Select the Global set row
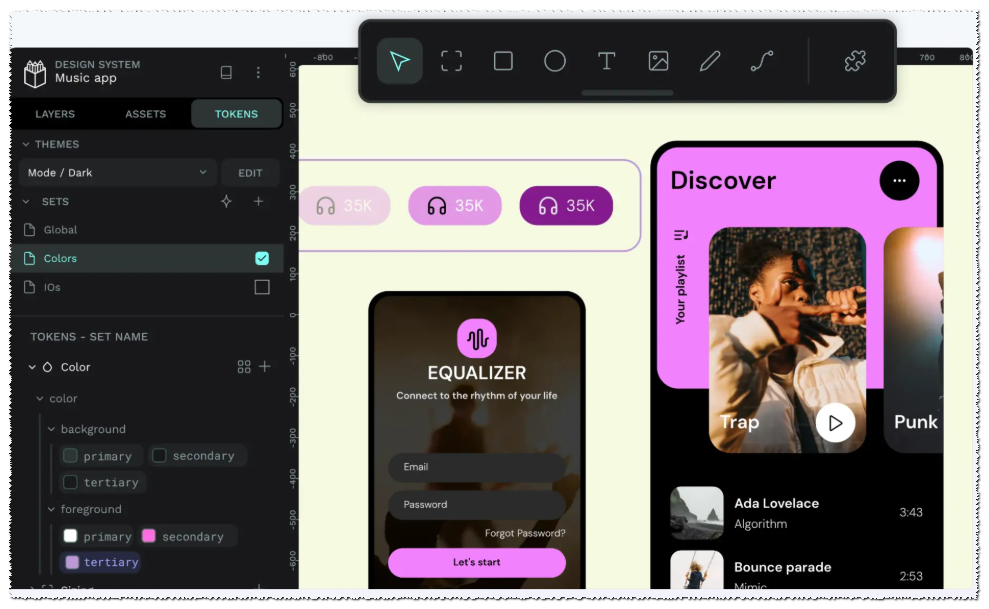 (147, 229)
